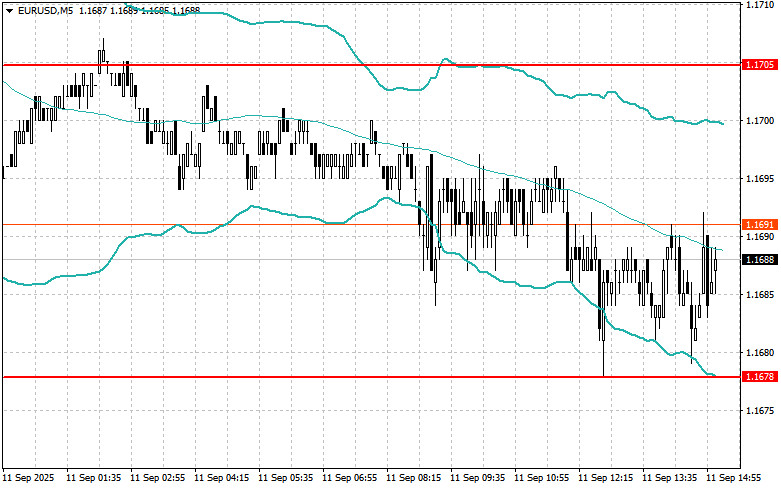The width and height of the screenshot is (781, 489).
Task: Click the '11 Sep 12:15' time label
Action: click(606, 478)
